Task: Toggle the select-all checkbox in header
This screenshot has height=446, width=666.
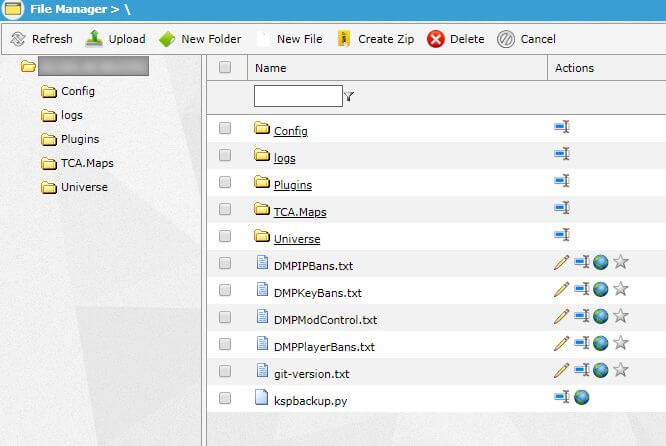Action: 225,68
